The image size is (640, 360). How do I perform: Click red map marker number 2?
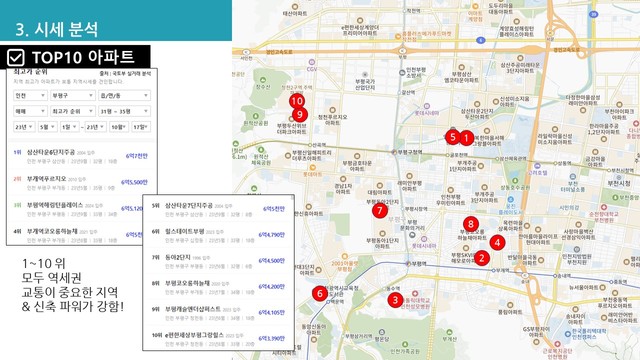tap(482, 258)
